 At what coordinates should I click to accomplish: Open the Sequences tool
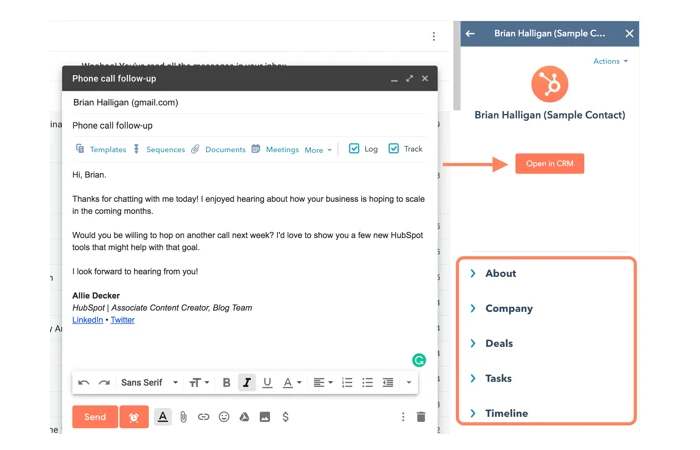coord(159,149)
